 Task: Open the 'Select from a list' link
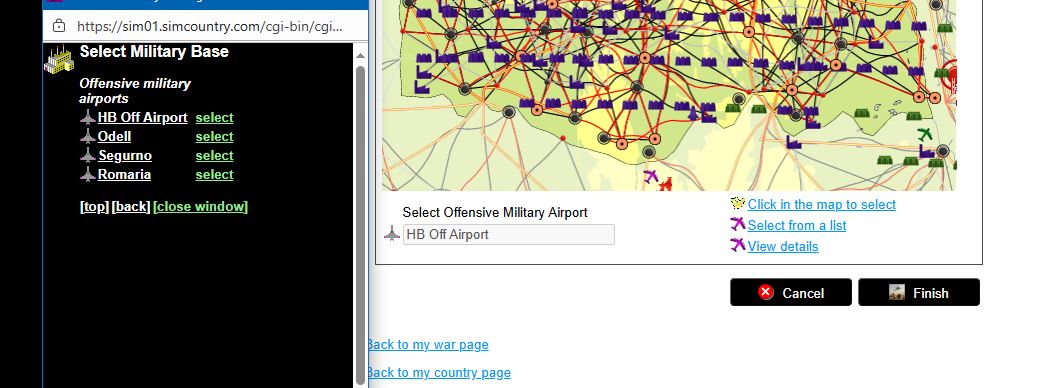(797, 225)
